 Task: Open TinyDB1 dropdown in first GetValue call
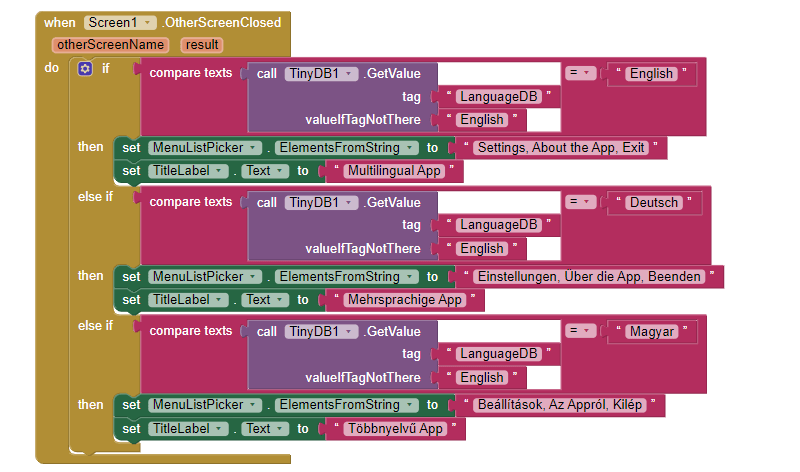321,73
